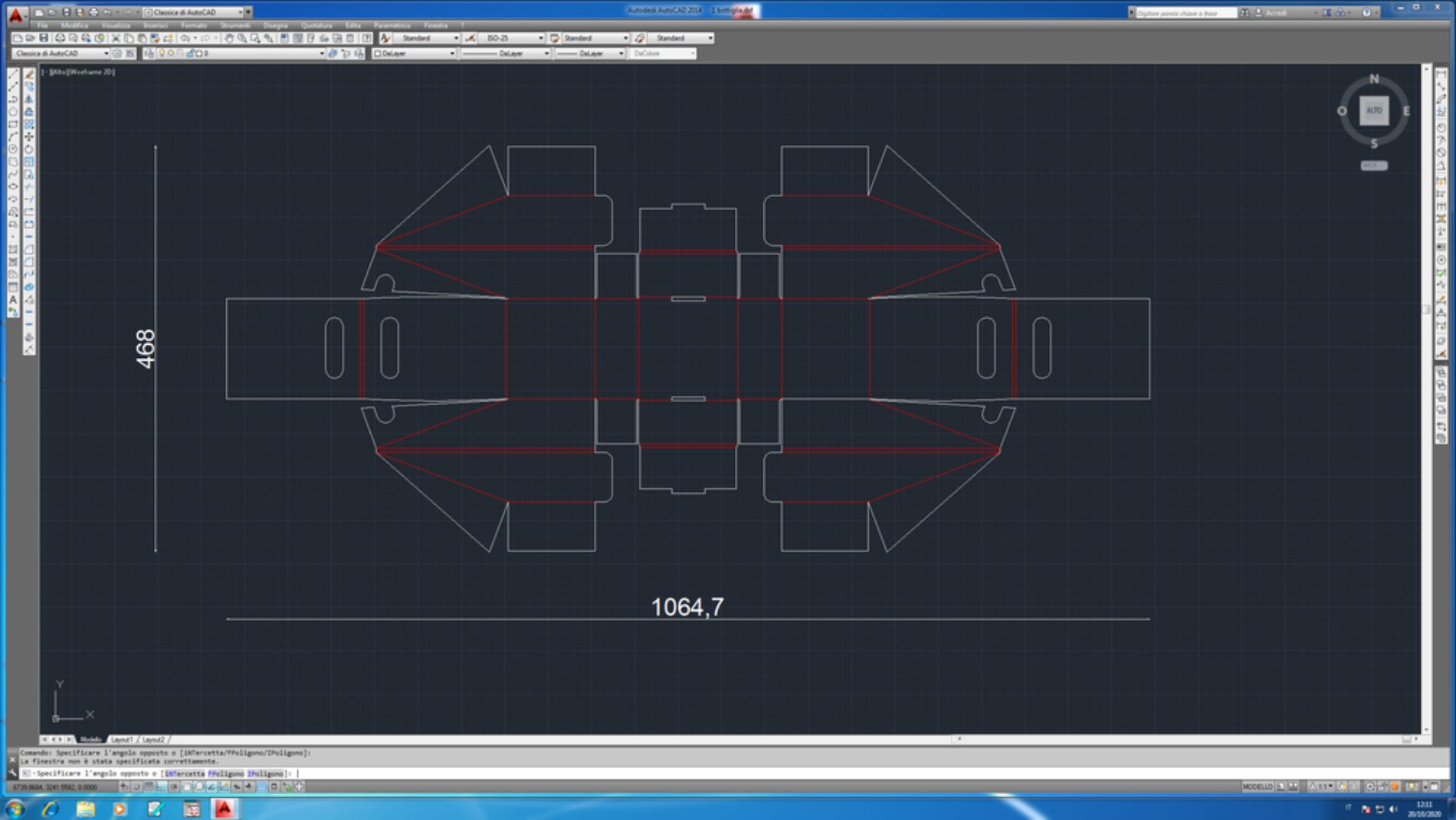
Task: Open Windows Explorer folder from taskbar
Action: [85, 809]
